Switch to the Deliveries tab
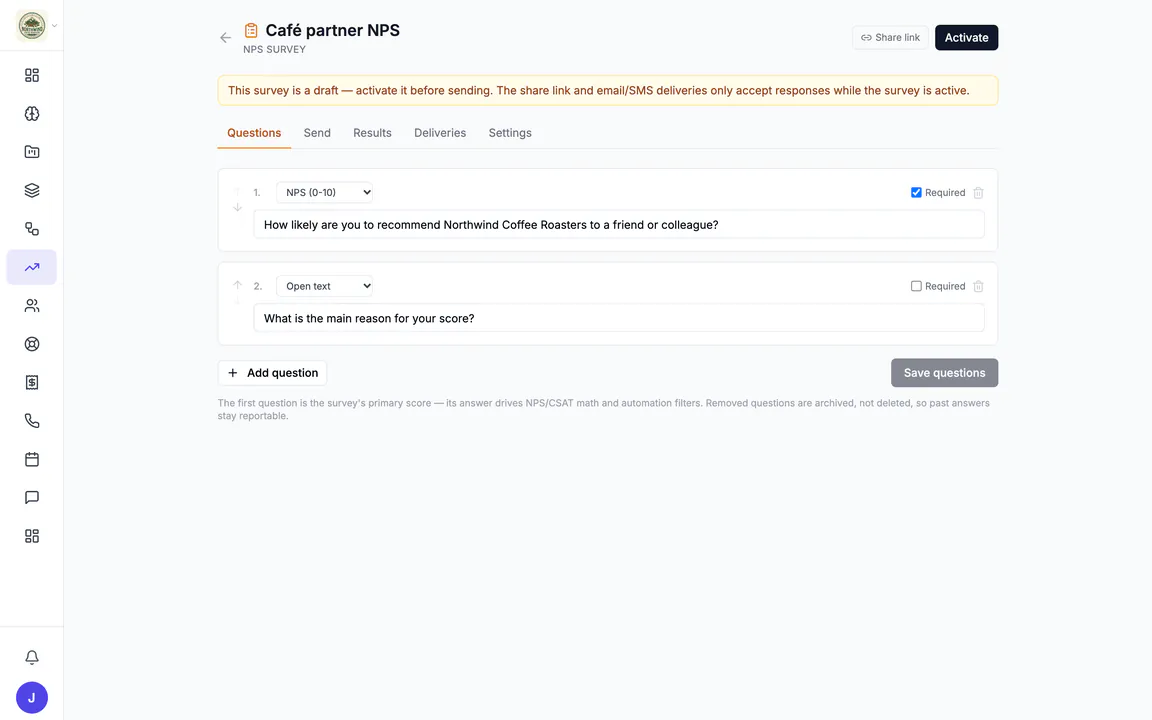Viewport: 1152px width, 720px height. pos(440,133)
